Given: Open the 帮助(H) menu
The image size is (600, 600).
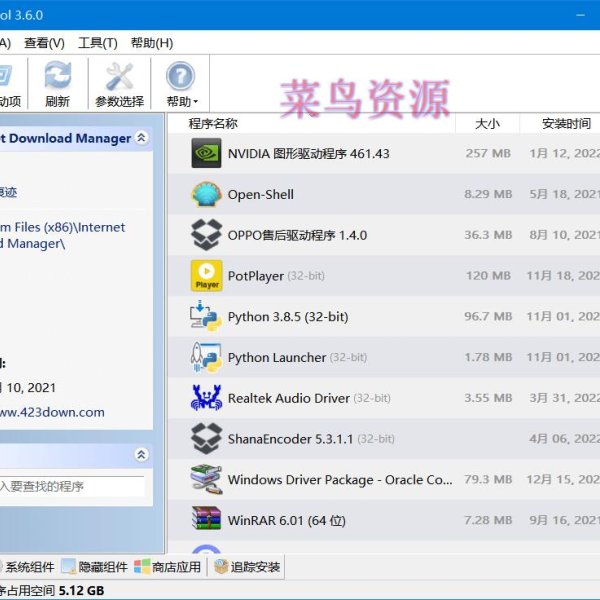Looking at the screenshot, I should tap(152, 43).
